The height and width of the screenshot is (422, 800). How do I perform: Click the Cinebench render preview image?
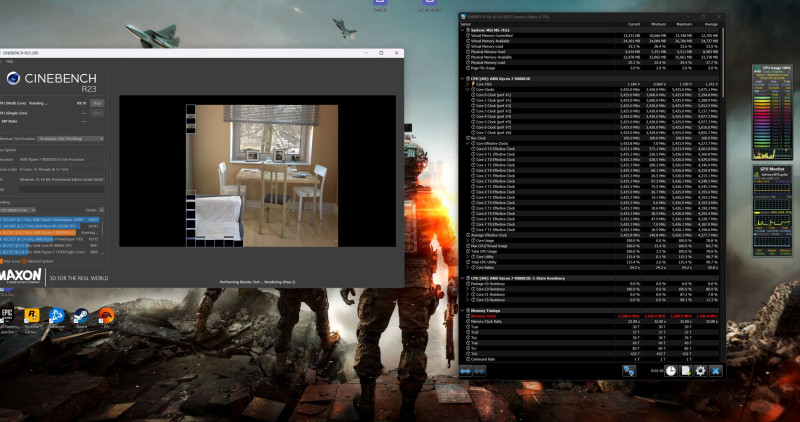coord(262,176)
